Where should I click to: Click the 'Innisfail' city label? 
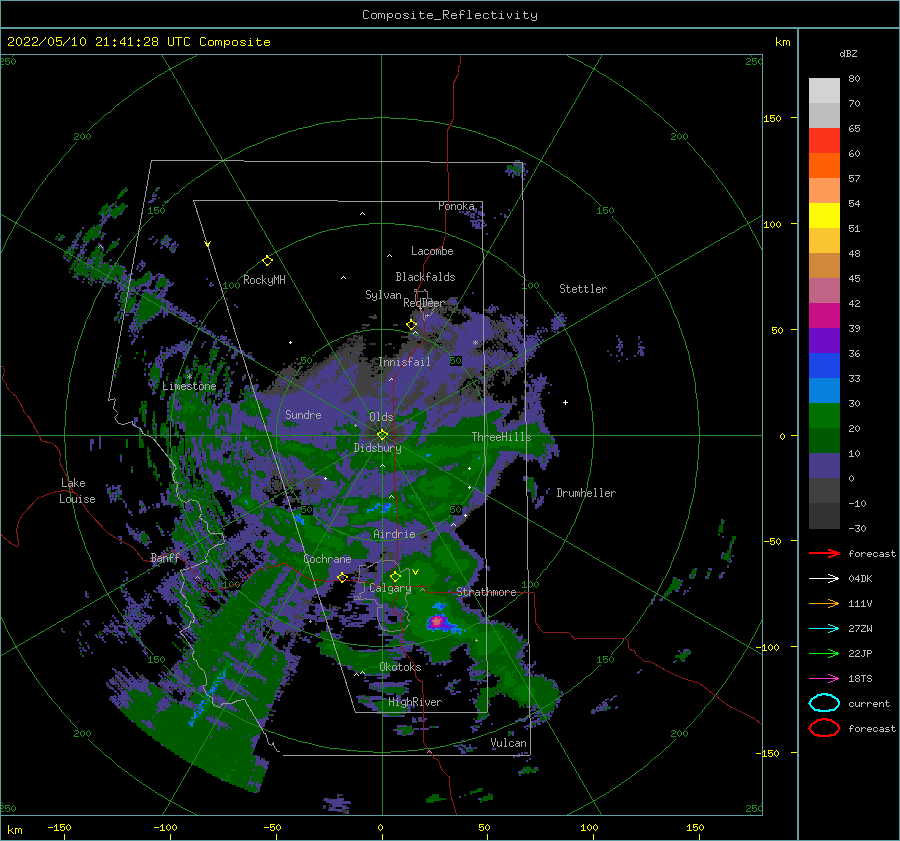pos(404,362)
